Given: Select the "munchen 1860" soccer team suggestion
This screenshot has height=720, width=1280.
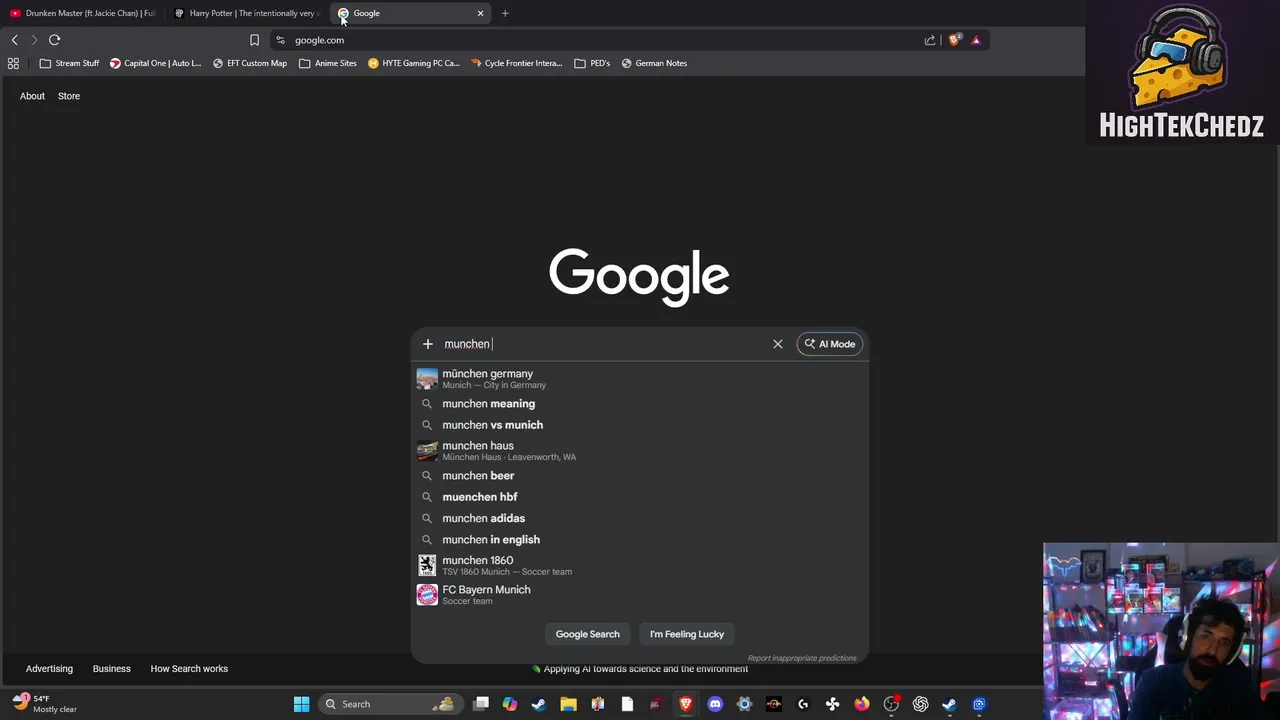Looking at the screenshot, I should coord(640,565).
